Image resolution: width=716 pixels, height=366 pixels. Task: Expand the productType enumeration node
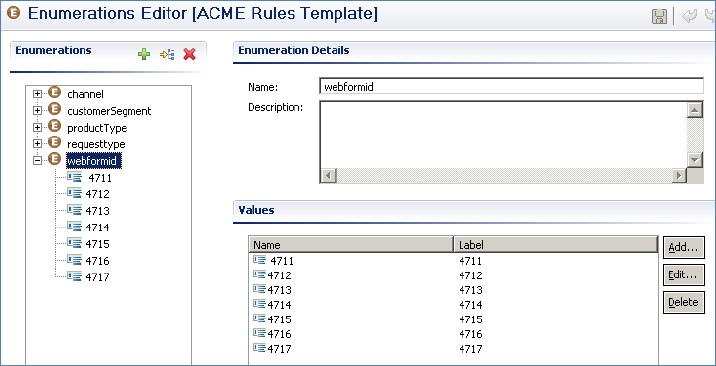[x=37, y=127]
